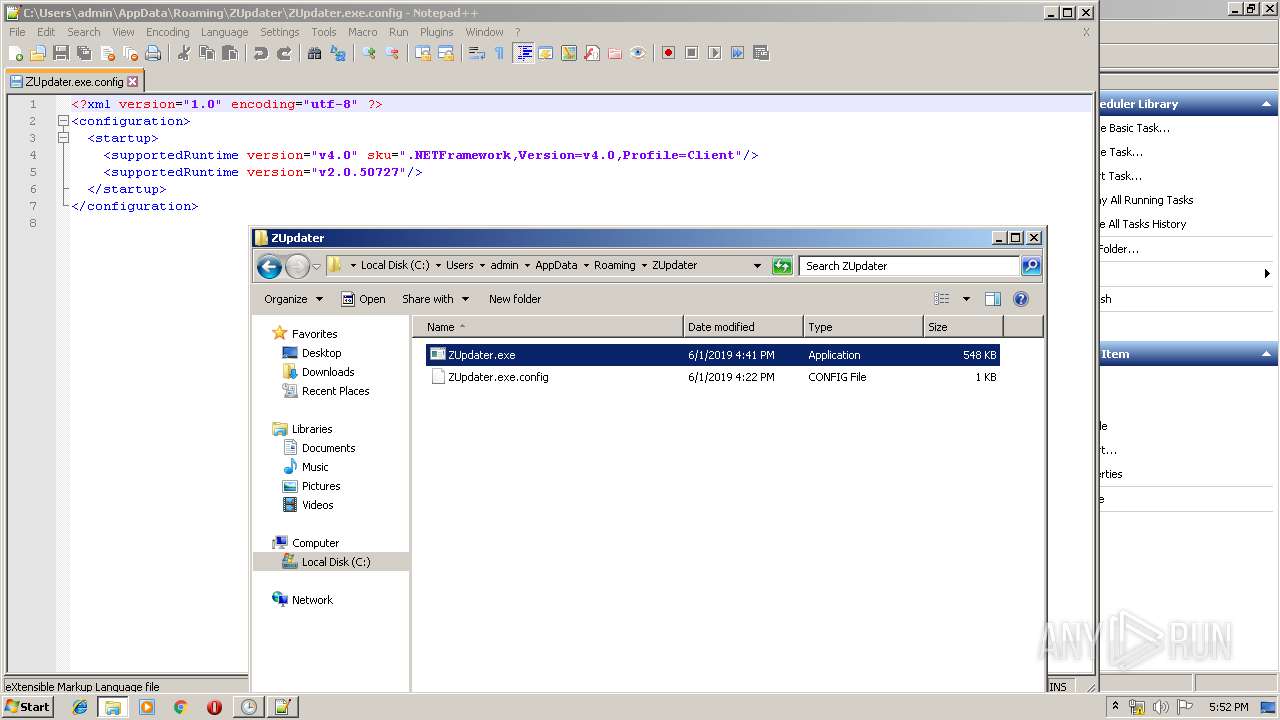Image resolution: width=1280 pixels, height=720 pixels.
Task: Click the Print toolbar icon
Action: [153, 53]
